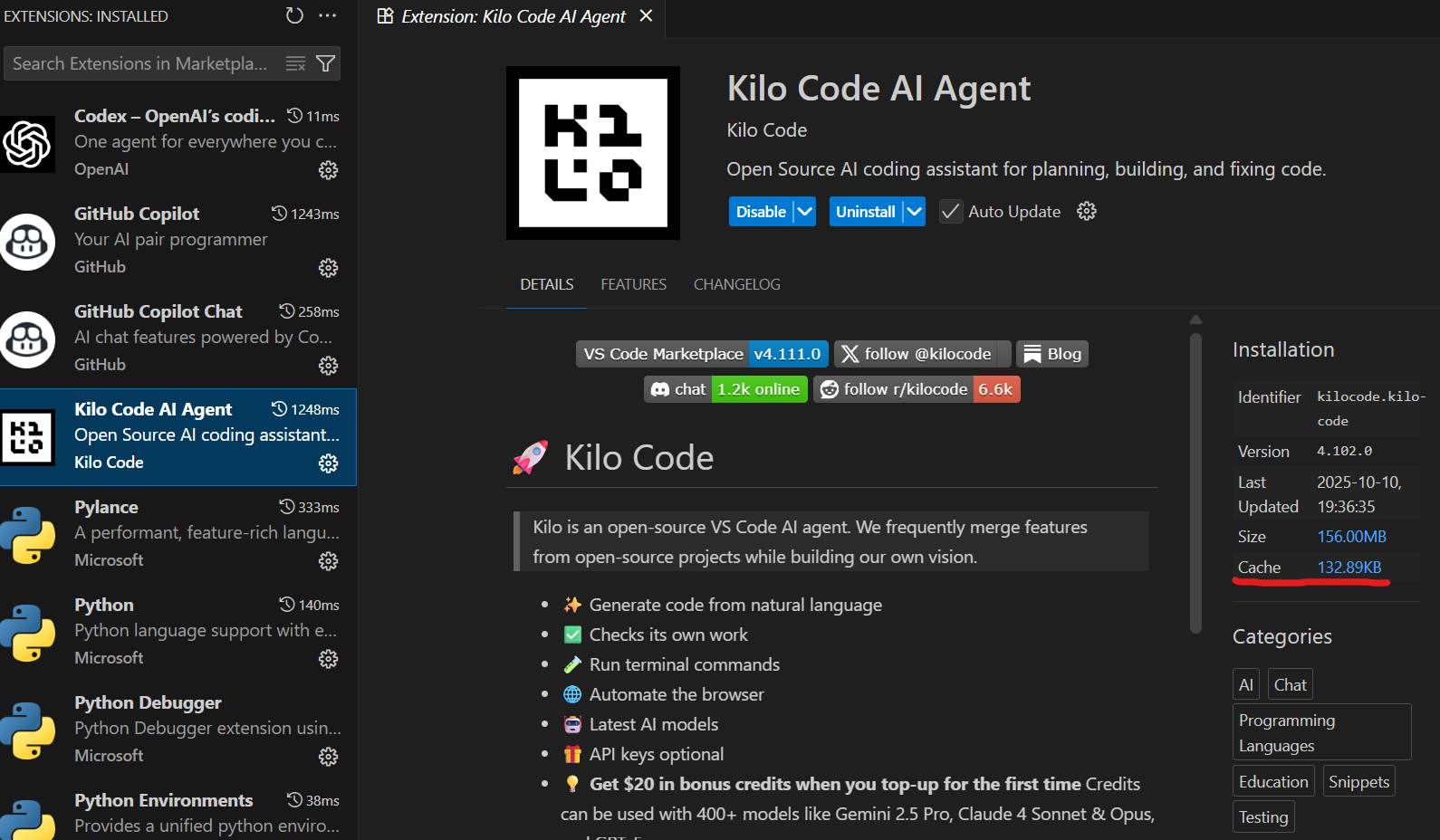Screen dimensions: 1440x840
Task: Switch to the FEATURES tab
Action: pyautogui.click(x=634, y=284)
